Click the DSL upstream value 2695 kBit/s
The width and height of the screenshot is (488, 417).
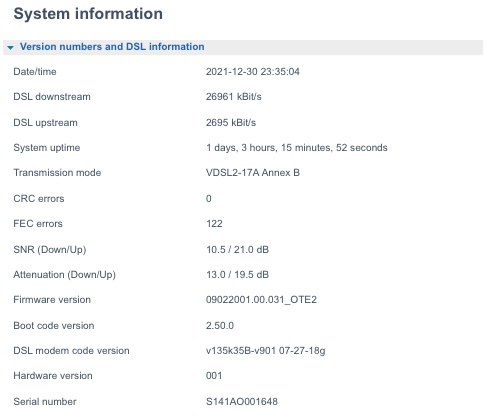click(x=231, y=123)
